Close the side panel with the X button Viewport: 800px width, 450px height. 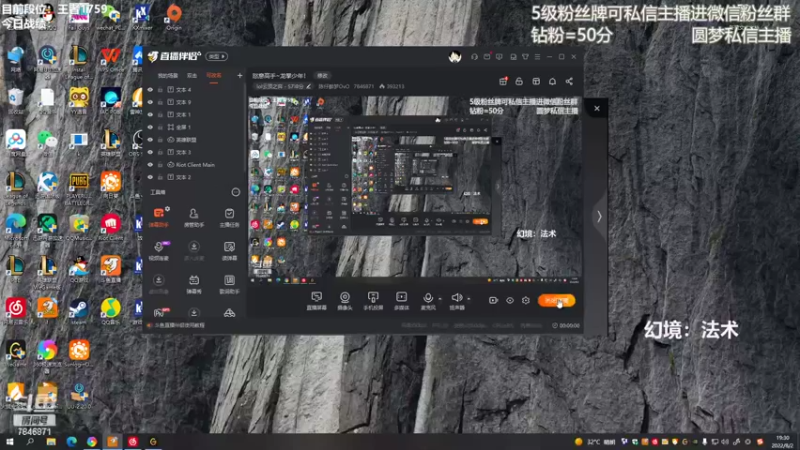click(x=596, y=108)
